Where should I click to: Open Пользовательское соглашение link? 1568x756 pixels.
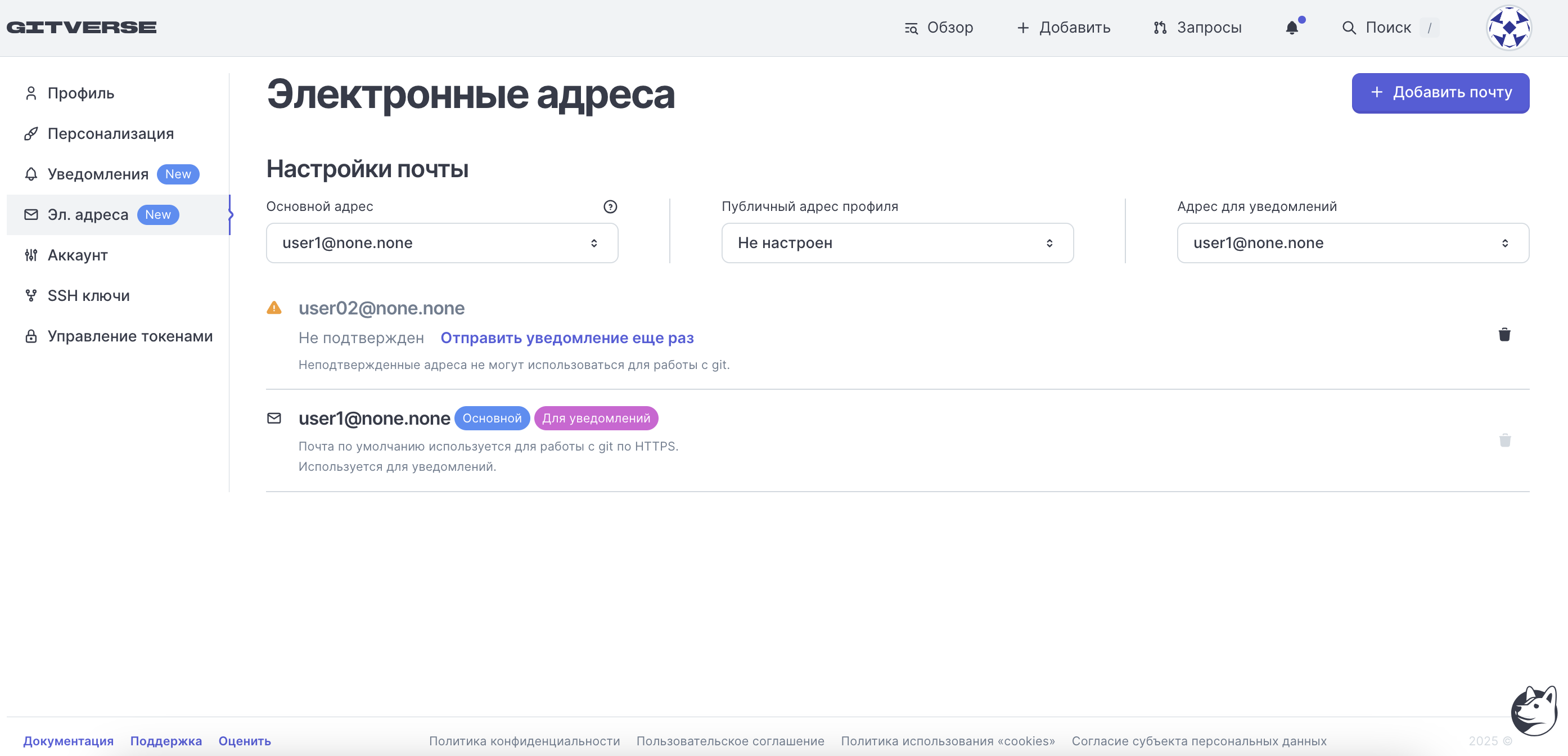click(x=730, y=741)
